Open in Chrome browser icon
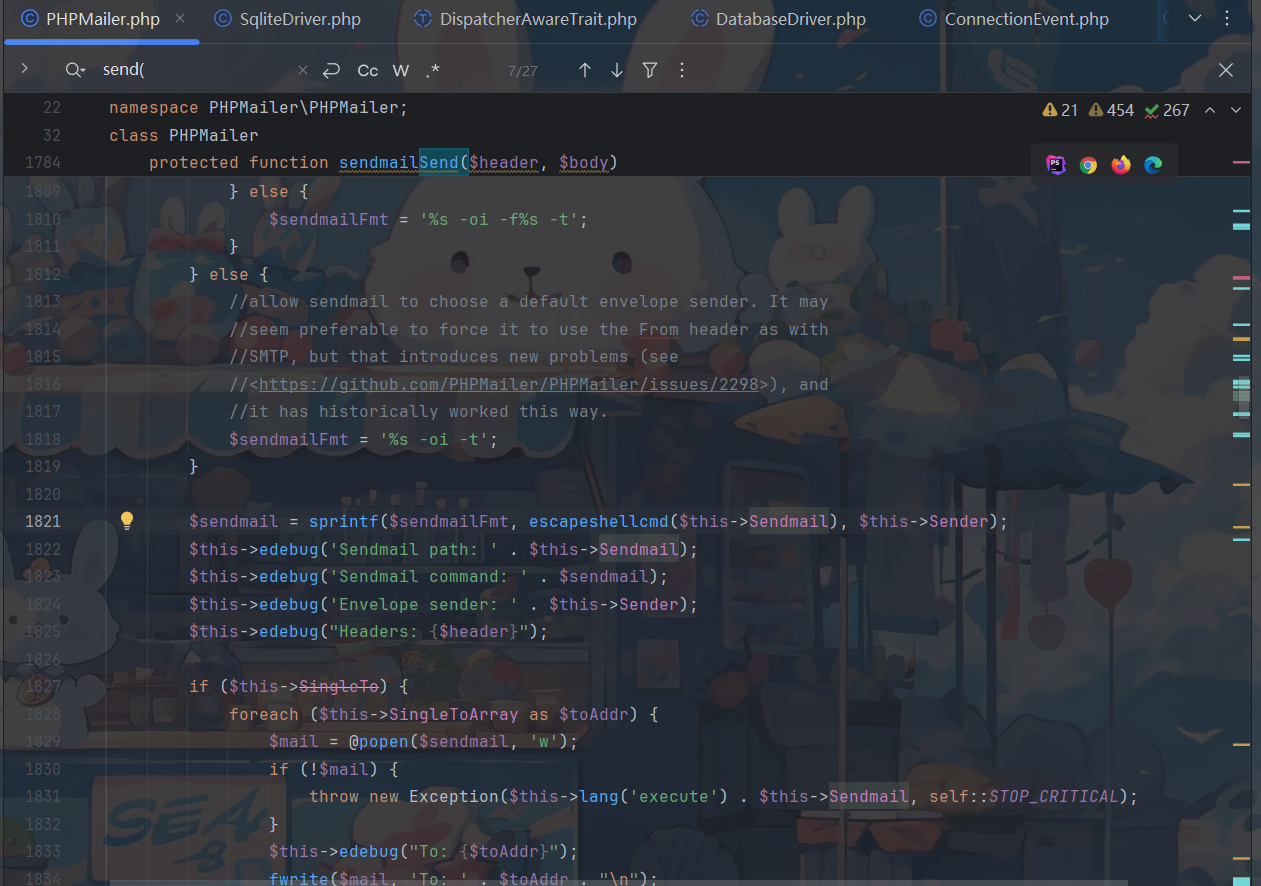The width and height of the screenshot is (1261, 886). [x=1088, y=165]
